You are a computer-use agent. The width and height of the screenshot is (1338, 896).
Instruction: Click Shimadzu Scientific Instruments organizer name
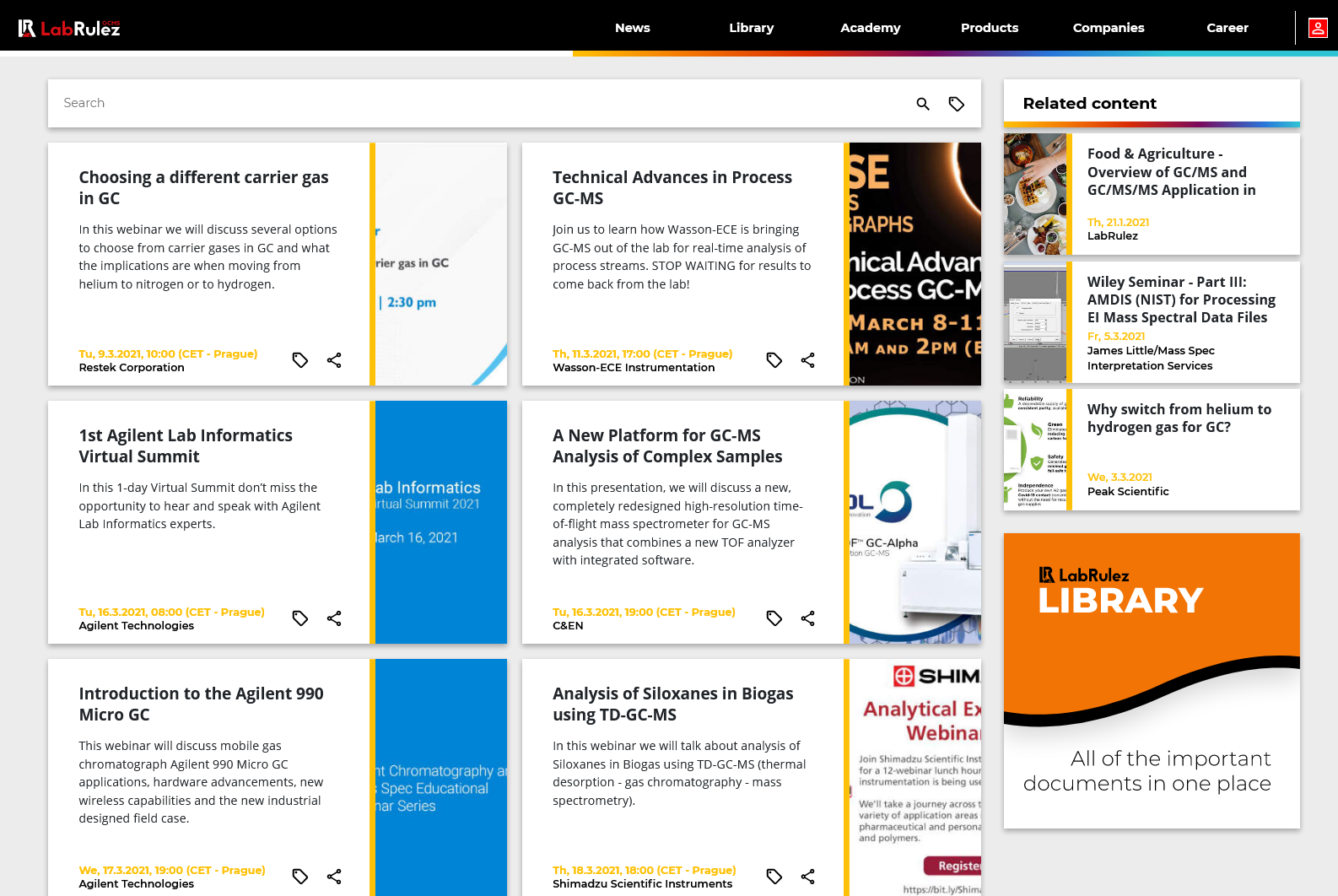pos(642,884)
